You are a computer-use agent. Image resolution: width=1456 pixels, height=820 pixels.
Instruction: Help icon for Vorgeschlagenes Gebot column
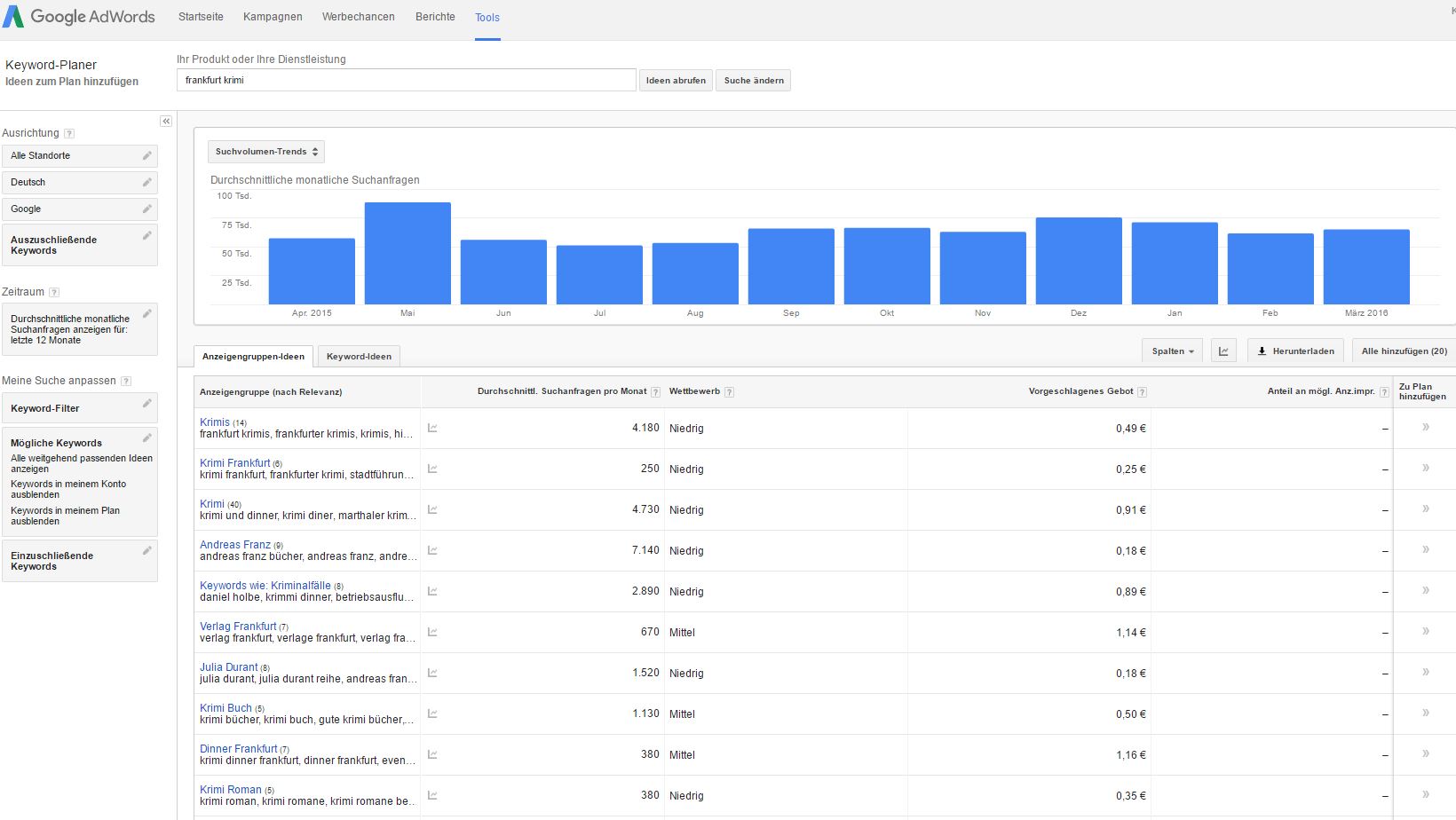click(x=1142, y=391)
